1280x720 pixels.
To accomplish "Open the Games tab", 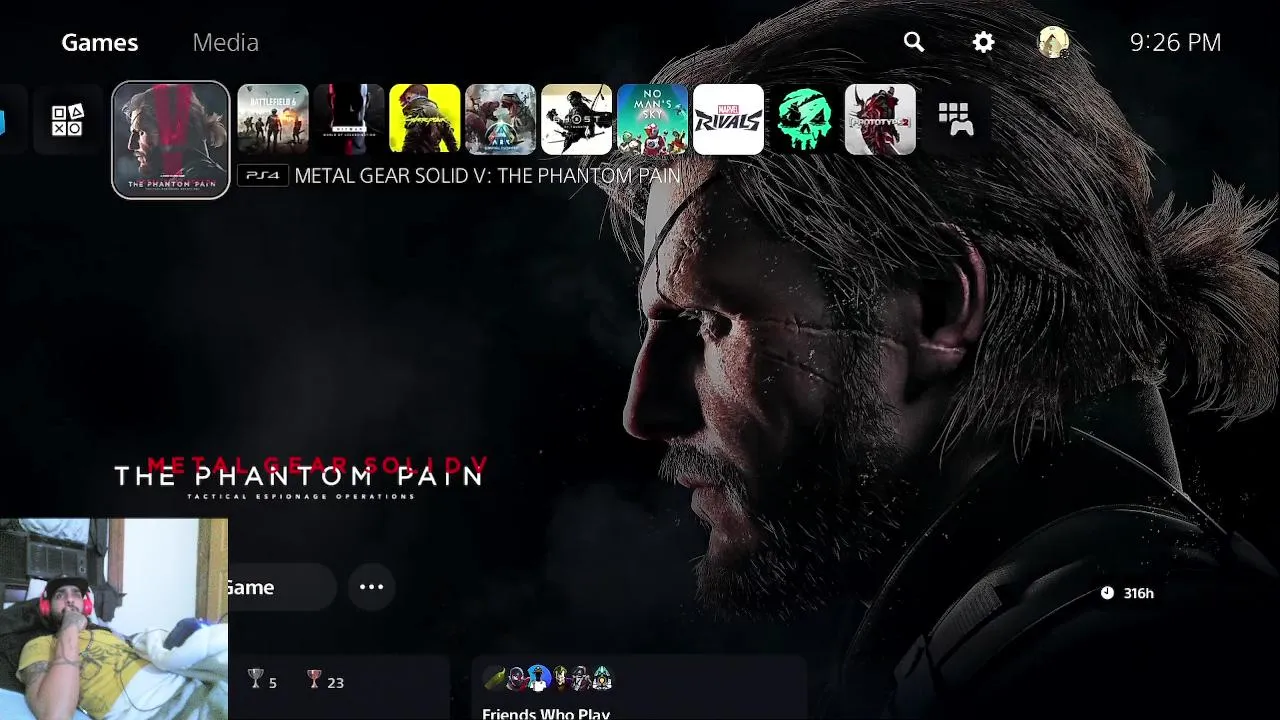I will click(x=100, y=42).
